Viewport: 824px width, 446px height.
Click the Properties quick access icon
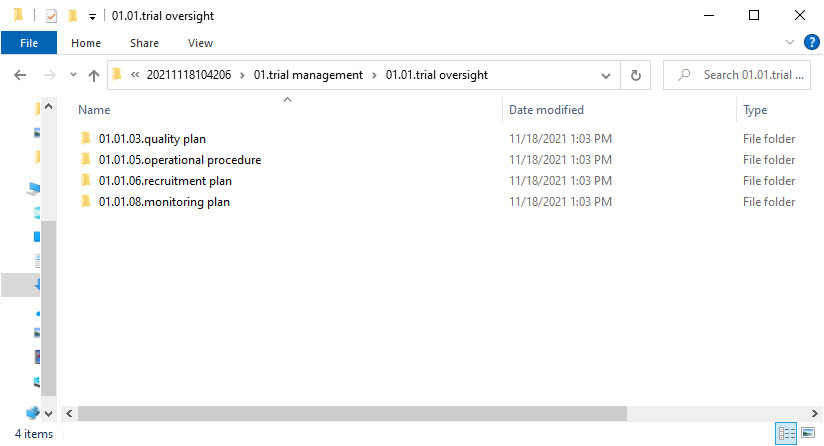(x=52, y=16)
